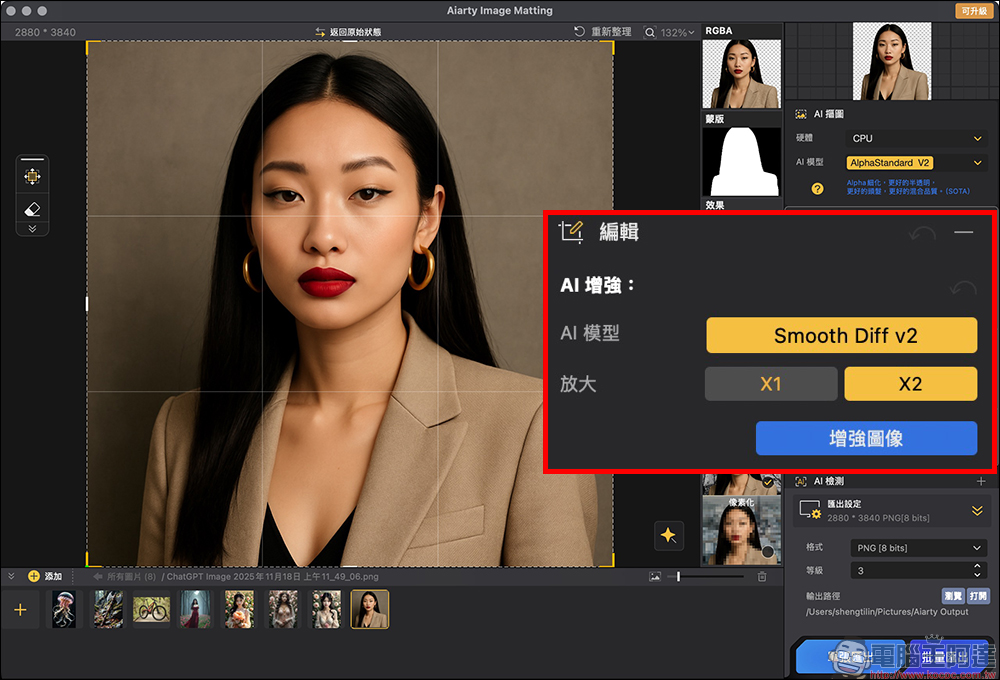Select the Eraser tool in left toolbar
This screenshot has height=680, width=1000.
point(33,208)
